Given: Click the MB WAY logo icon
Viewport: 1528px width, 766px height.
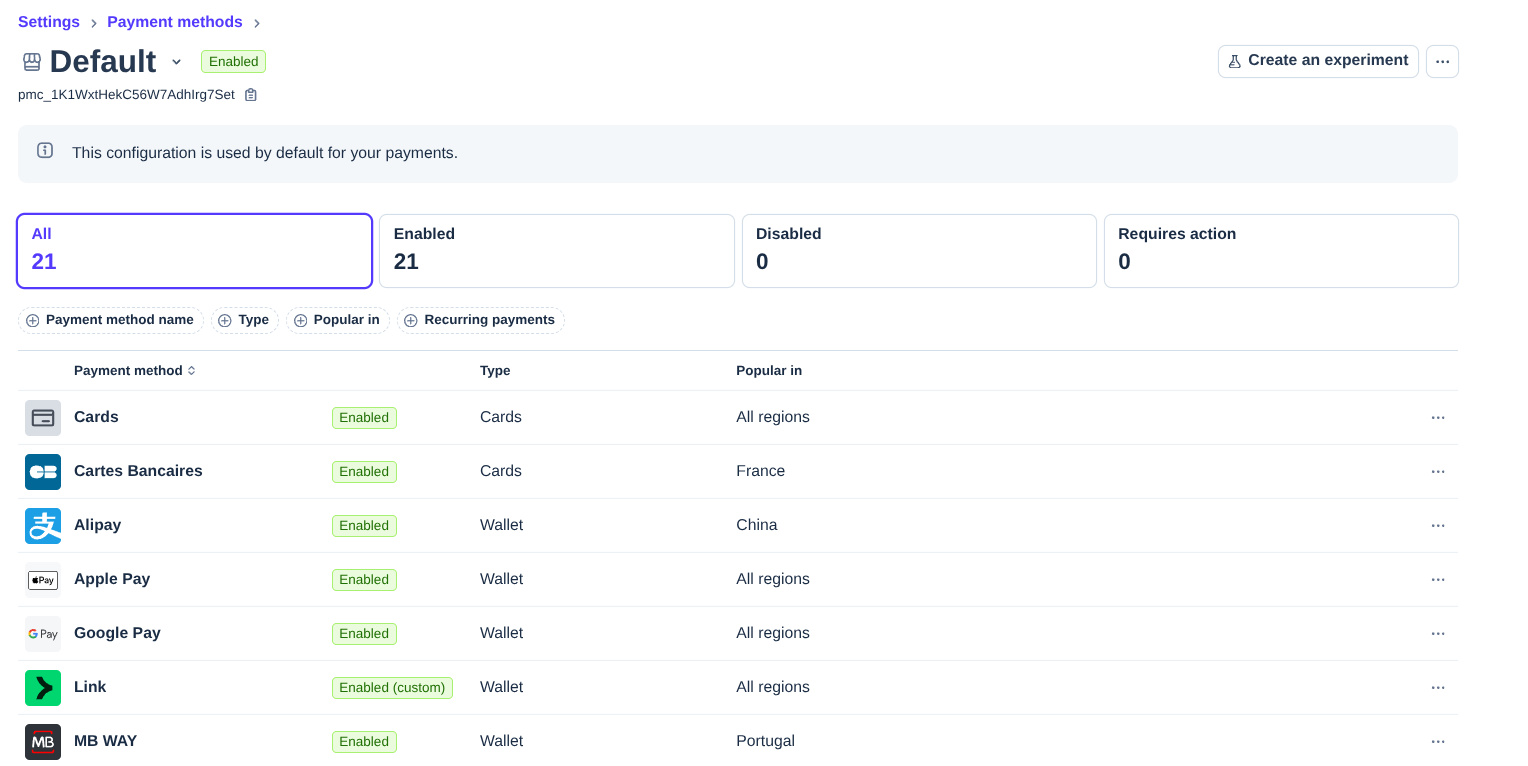Looking at the screenshot, I should 43,742.
